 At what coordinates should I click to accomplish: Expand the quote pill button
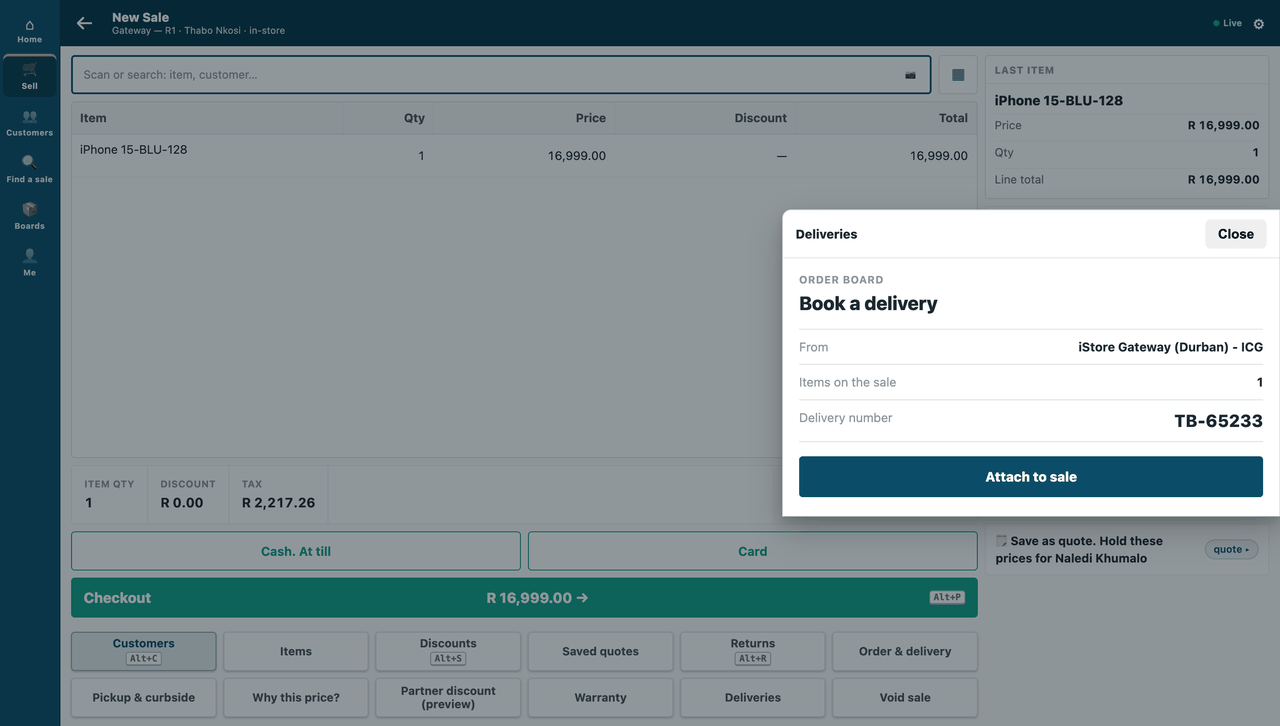pyautogui.click(x=1231, y=550)
